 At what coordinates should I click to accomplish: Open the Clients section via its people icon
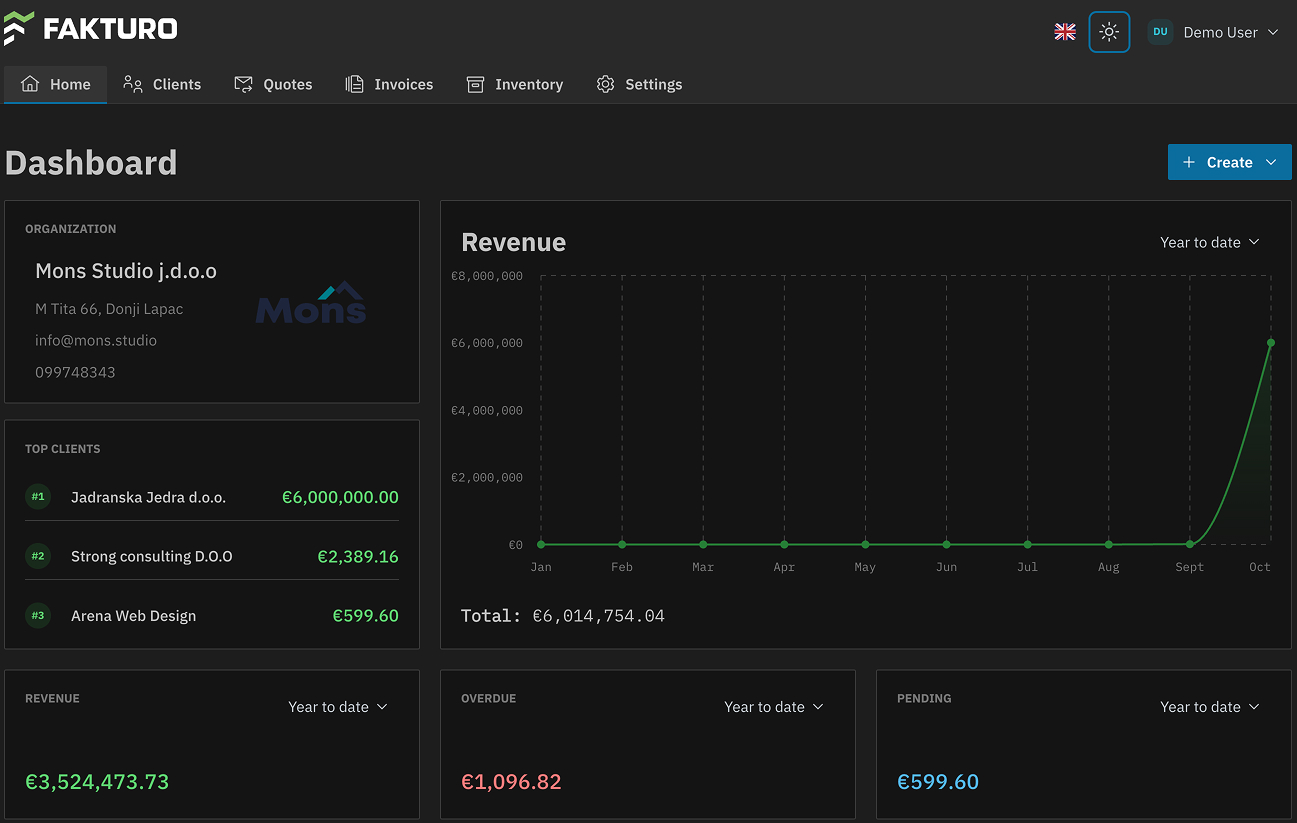pos(133,84)
